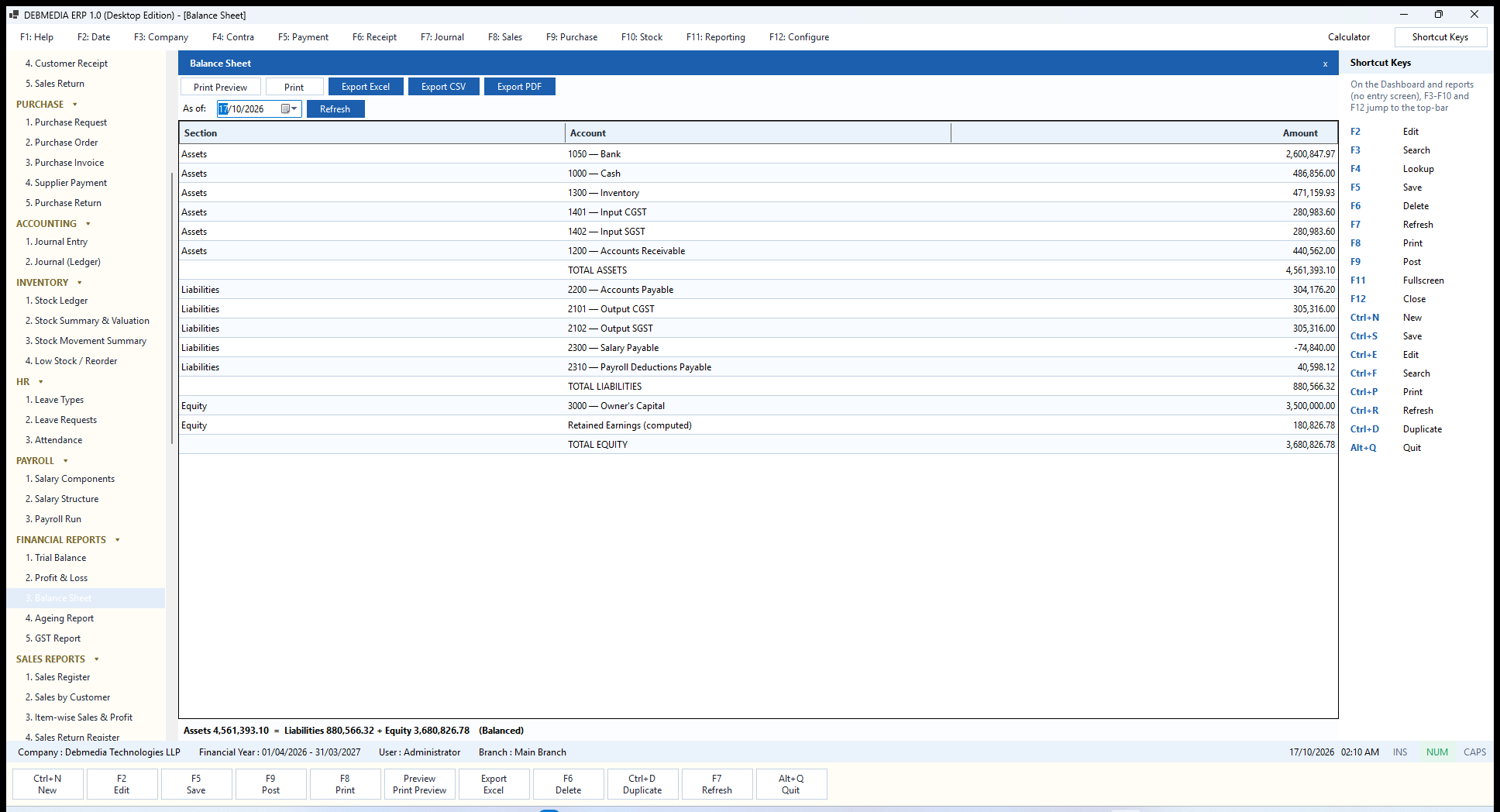1500x812 pixels.
Task: Open the F1: Help menu
Action: tap(36, 37)
